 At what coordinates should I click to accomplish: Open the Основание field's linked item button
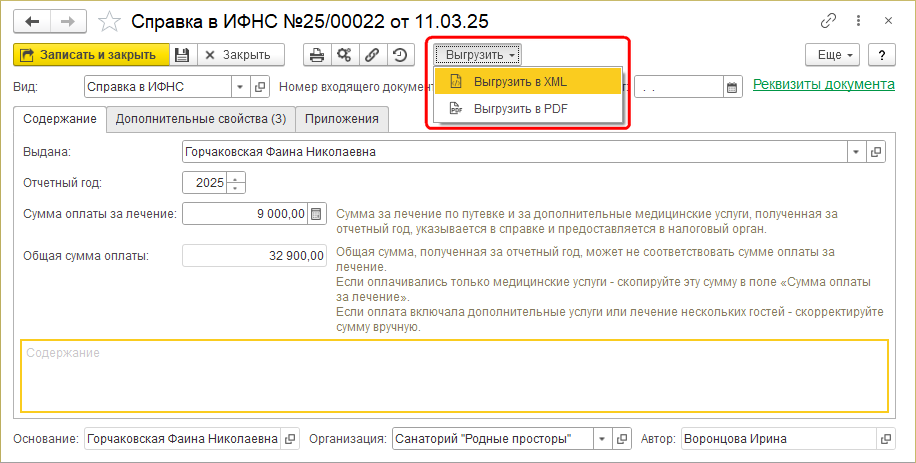tap(290, 438)
